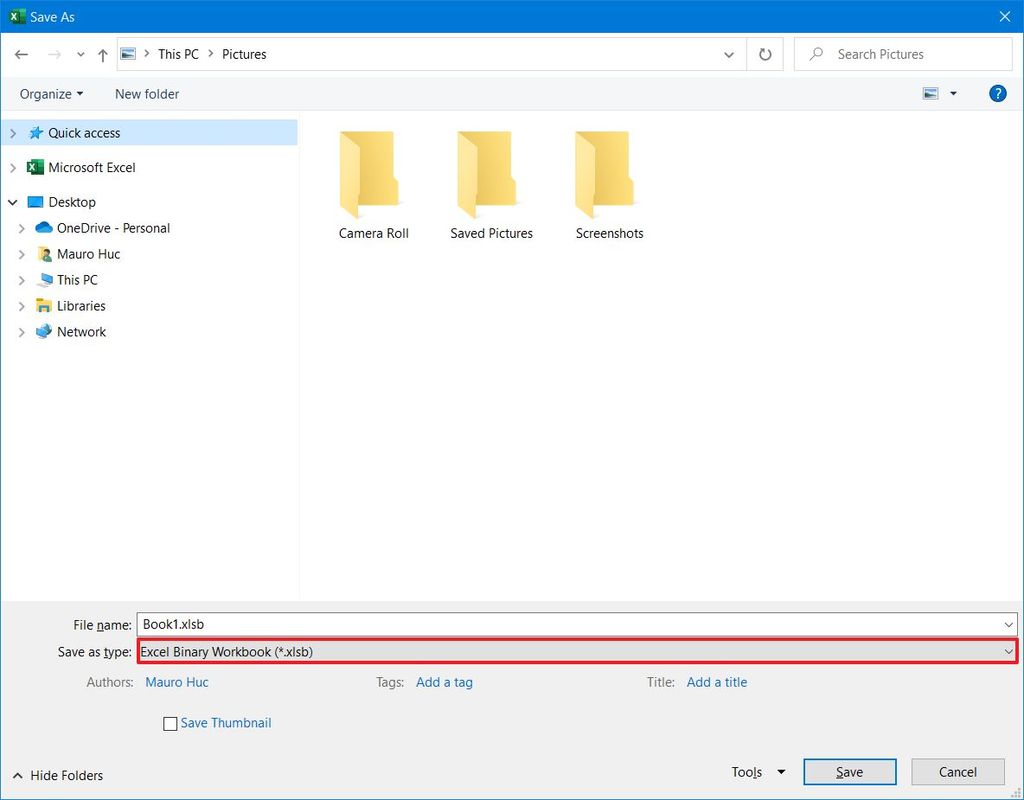
Task: Click the back navigation arrow
Action: (x=21, y=54)
